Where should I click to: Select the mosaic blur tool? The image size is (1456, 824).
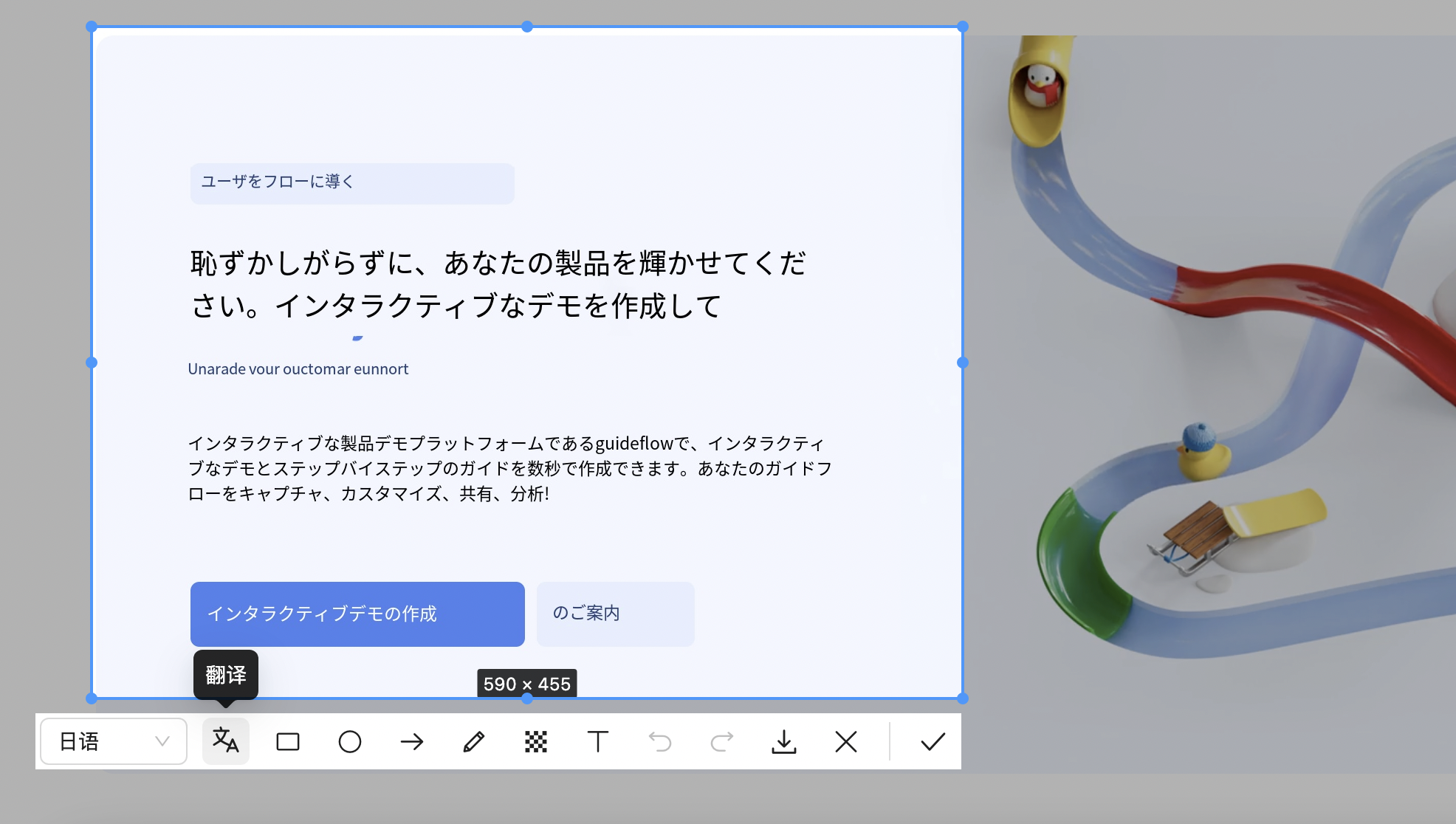tap(535, 741)
